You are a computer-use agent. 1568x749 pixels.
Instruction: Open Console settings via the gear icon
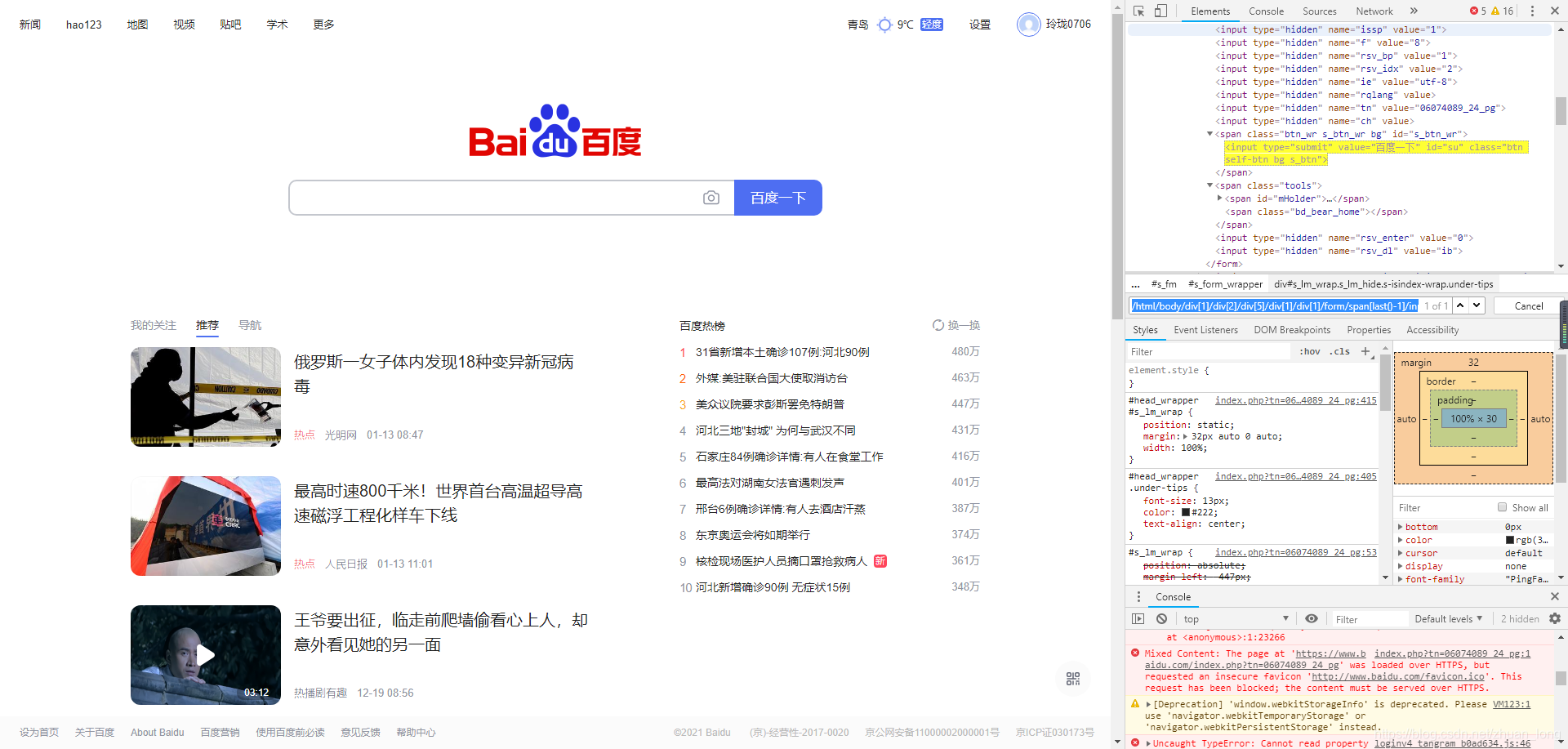1555,618
